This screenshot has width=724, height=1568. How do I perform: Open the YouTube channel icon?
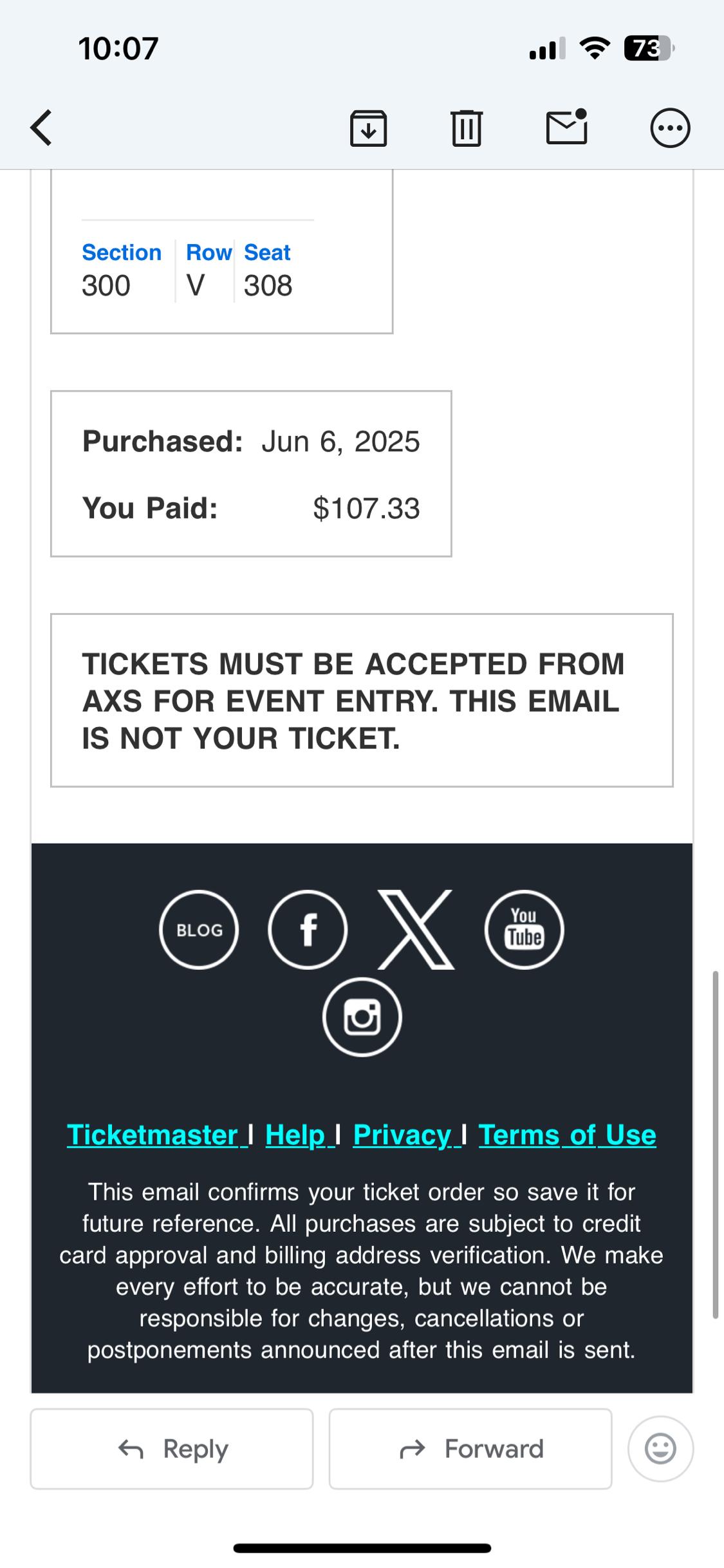point(524,929)
